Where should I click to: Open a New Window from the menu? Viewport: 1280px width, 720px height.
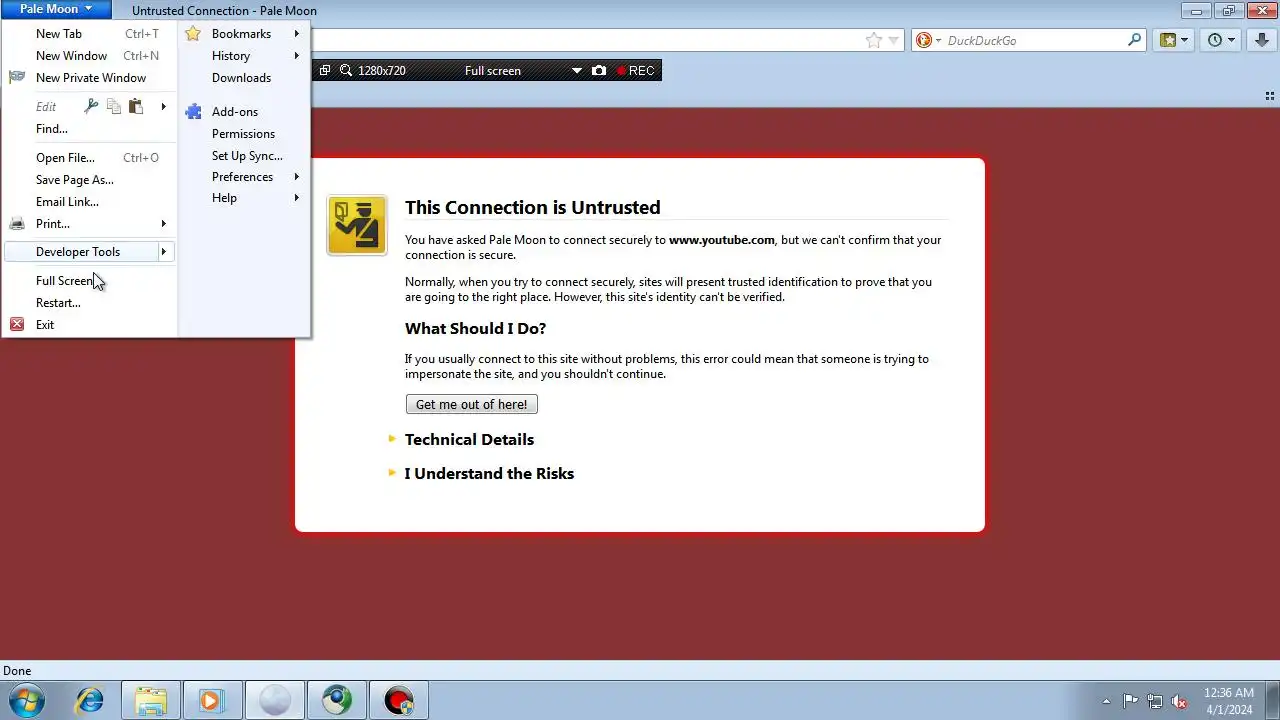90,56
